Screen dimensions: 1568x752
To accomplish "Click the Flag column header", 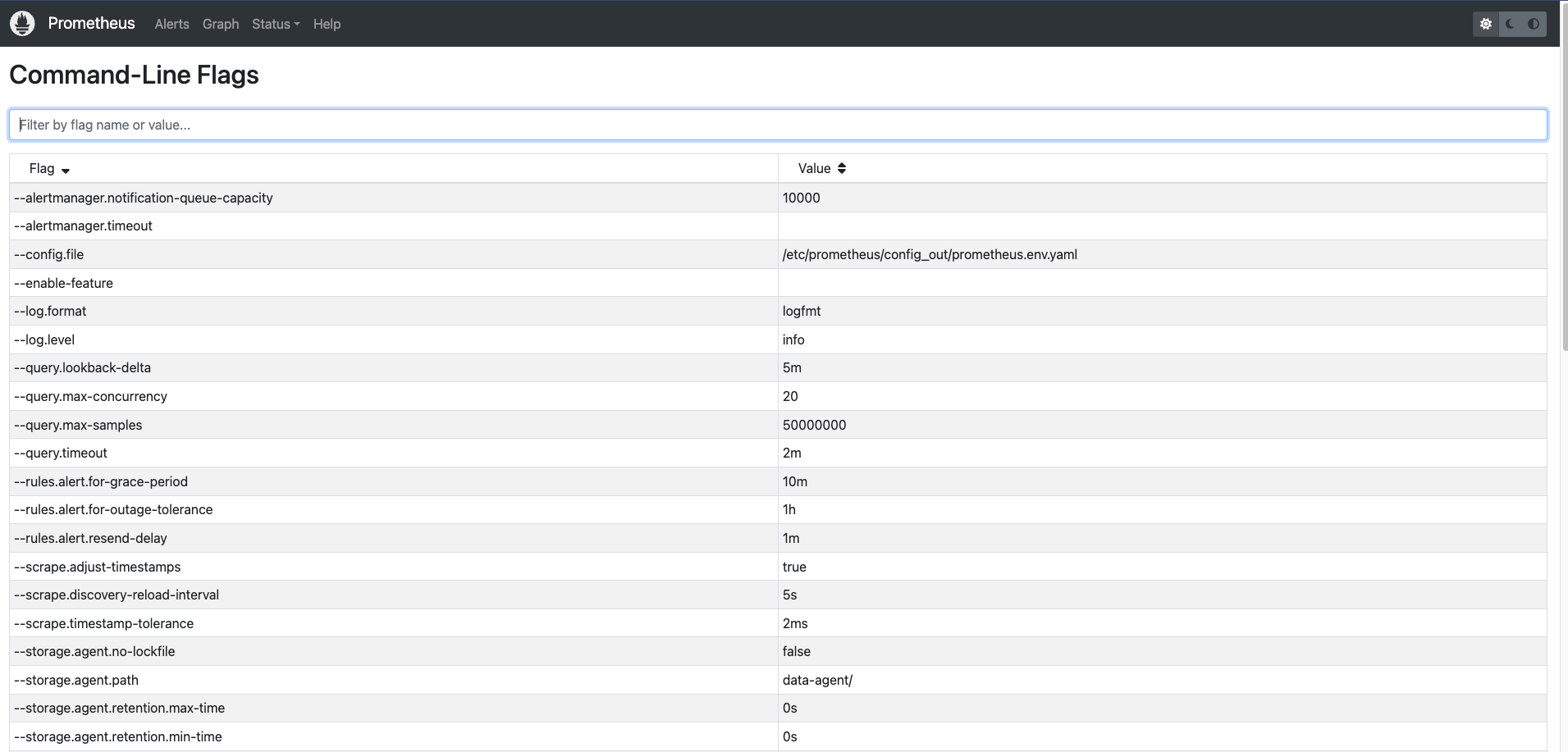I will click(x=394, y=168).
